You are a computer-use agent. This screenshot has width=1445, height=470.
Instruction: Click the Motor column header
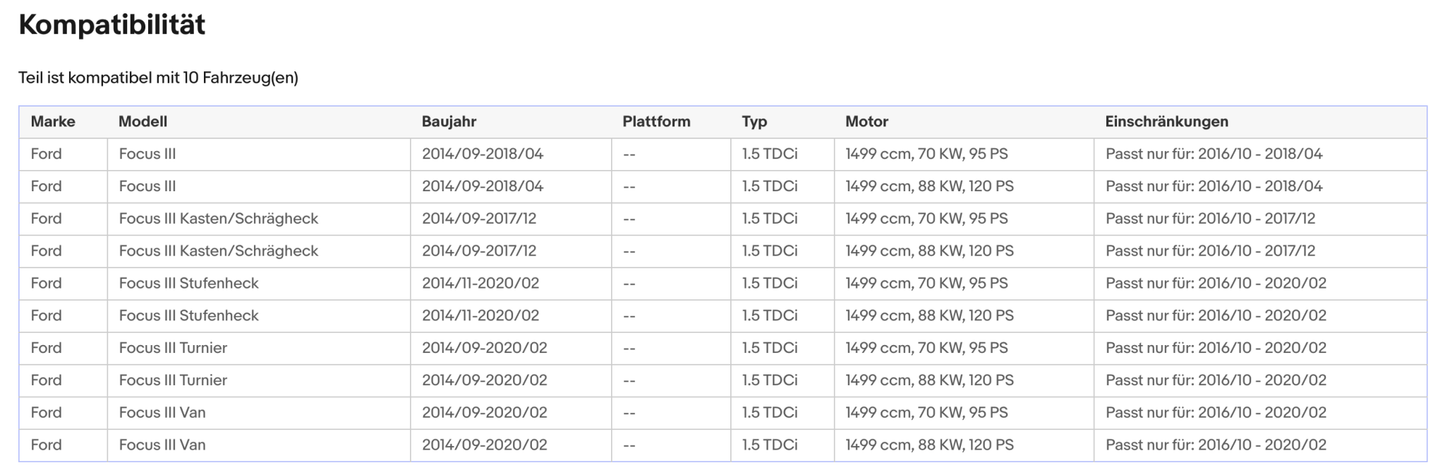coord(867,122)
